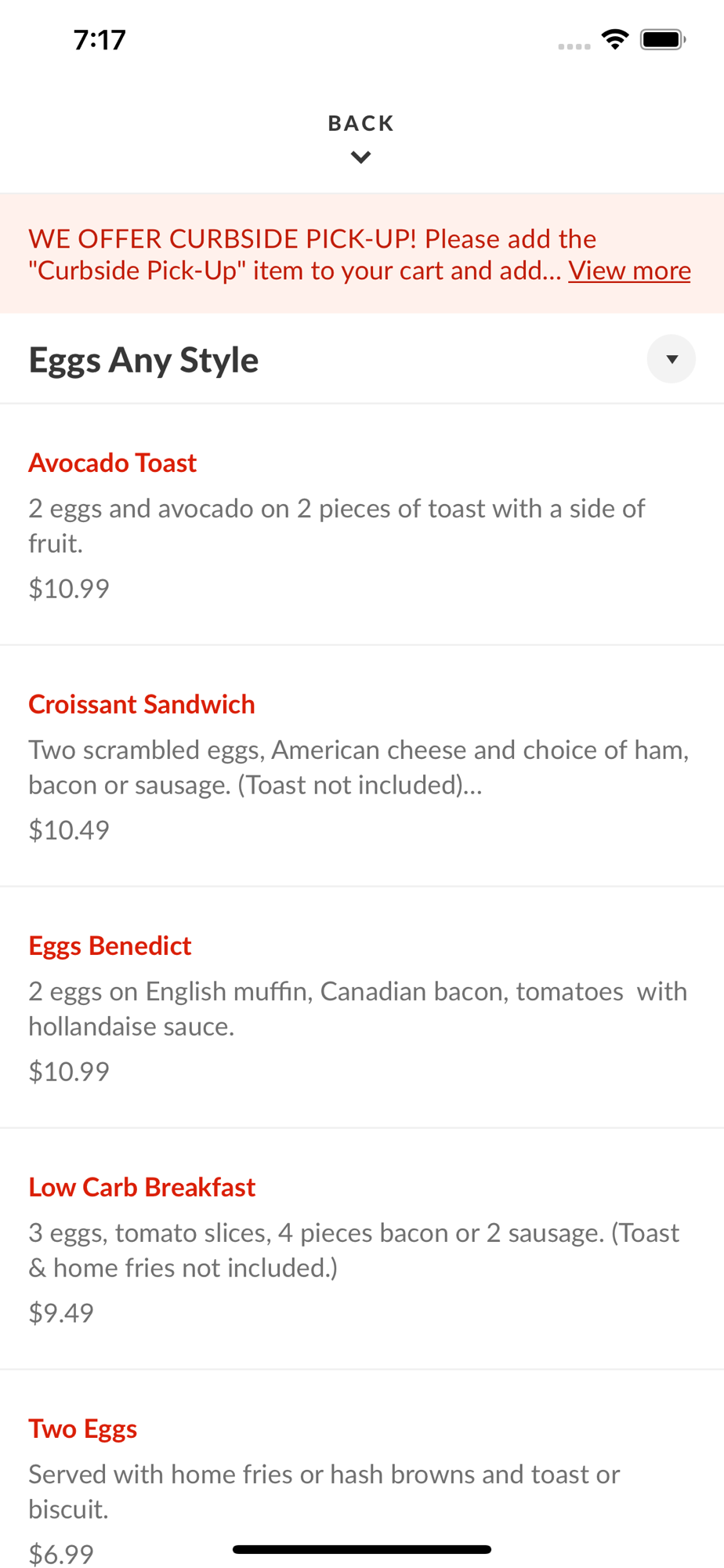Open the View more curbside link
This screenshot has height=1568, width=724.
point(629,270)
